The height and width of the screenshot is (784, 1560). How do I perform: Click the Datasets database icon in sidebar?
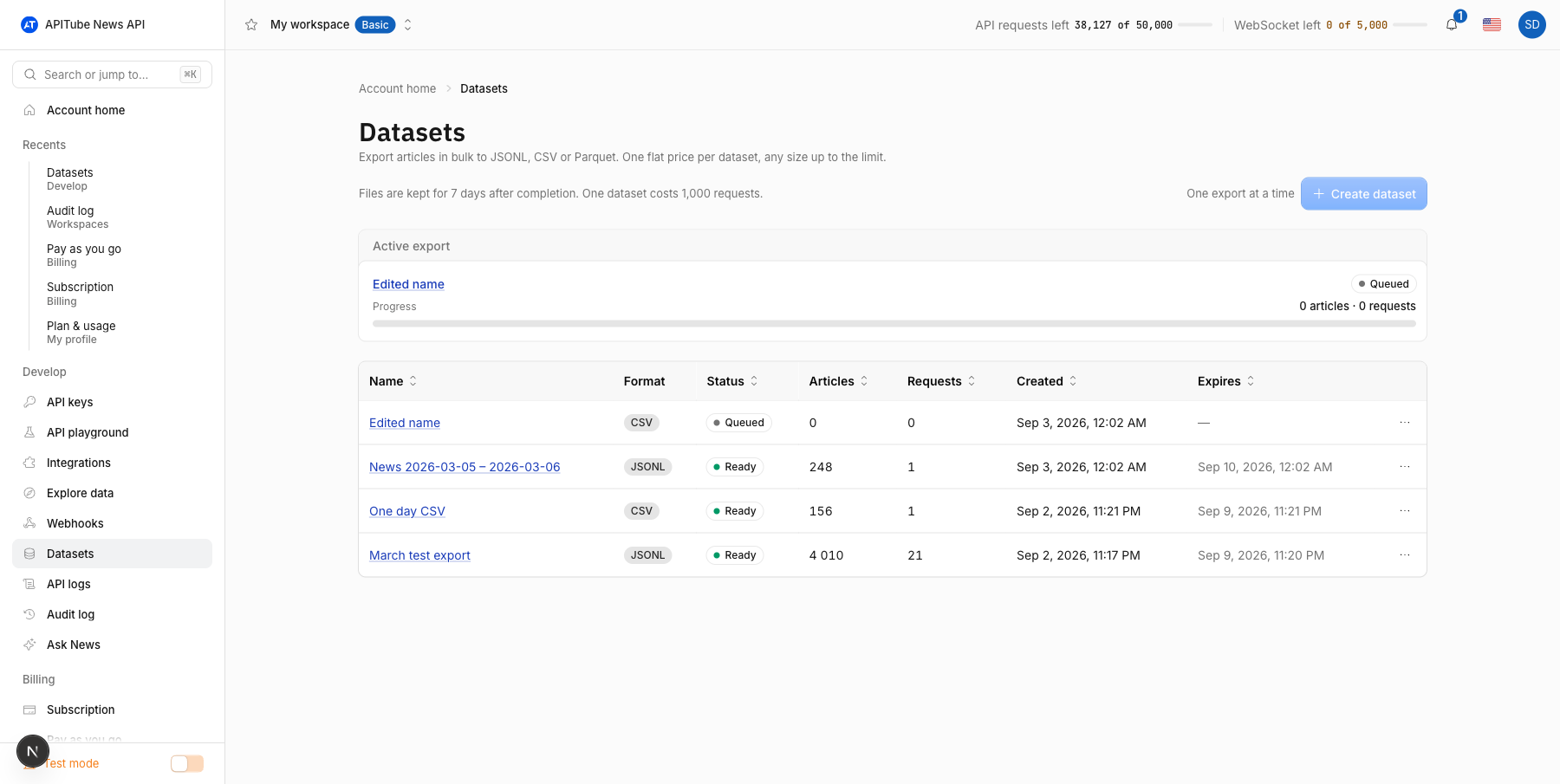point(29,554)
